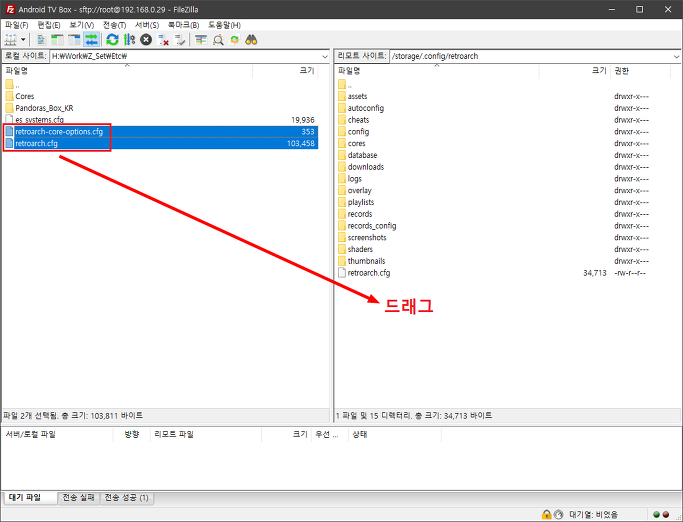Expand the Site Manager dropdown arrow

[x=23, y=40]
